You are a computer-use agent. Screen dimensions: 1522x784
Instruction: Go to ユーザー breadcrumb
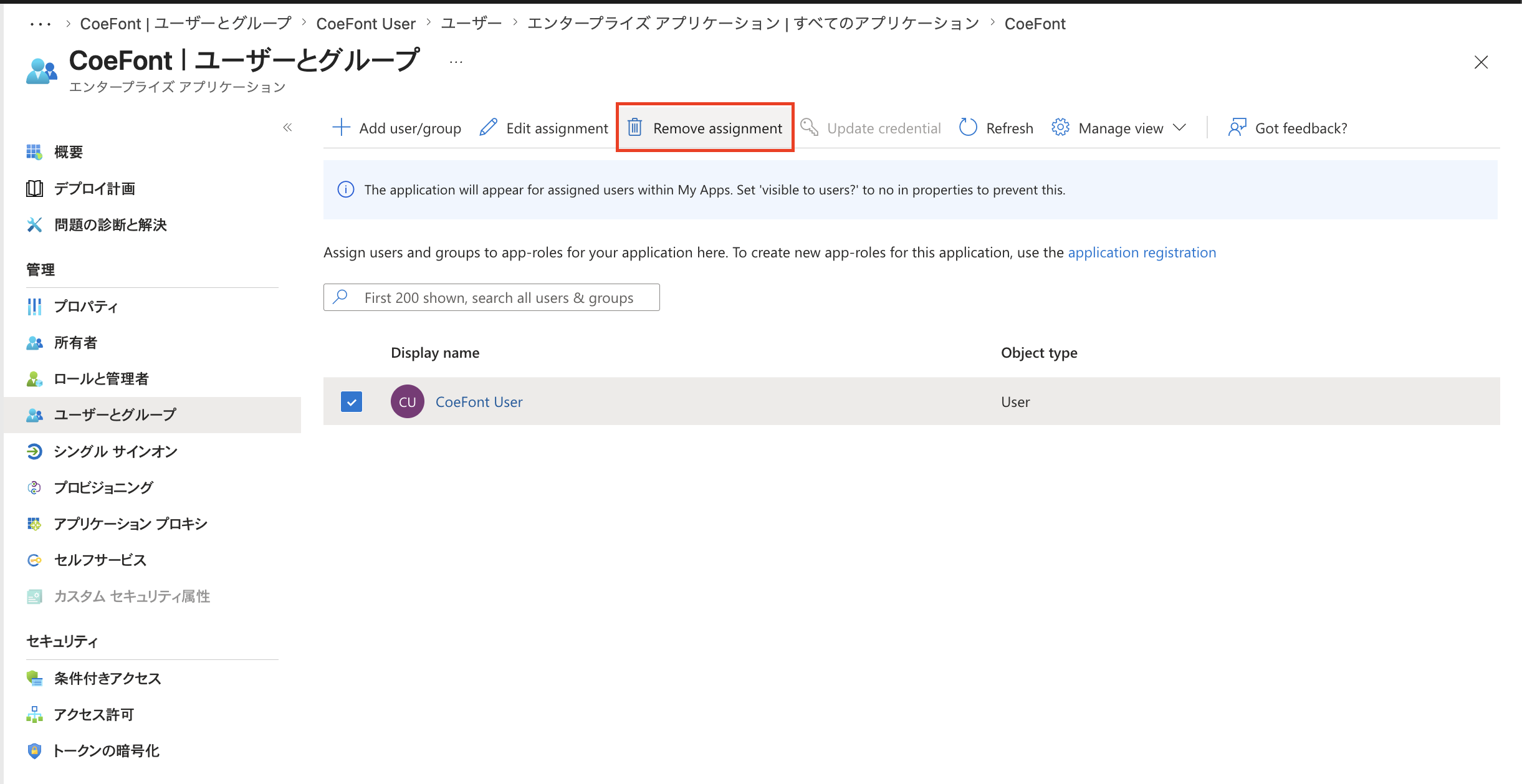tap(472, 24)
